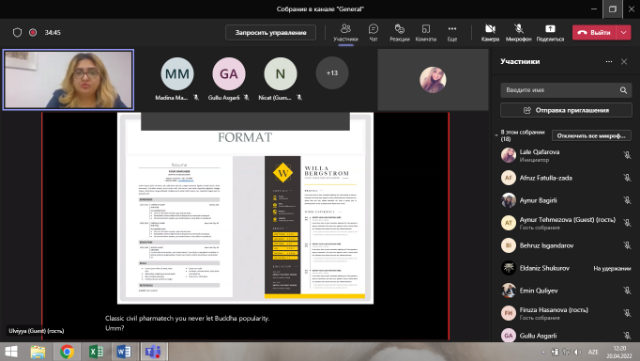Click mic icon next to Firuza Hasanova
This screenshot has height=361, width=640.
[x=627, y=313]
